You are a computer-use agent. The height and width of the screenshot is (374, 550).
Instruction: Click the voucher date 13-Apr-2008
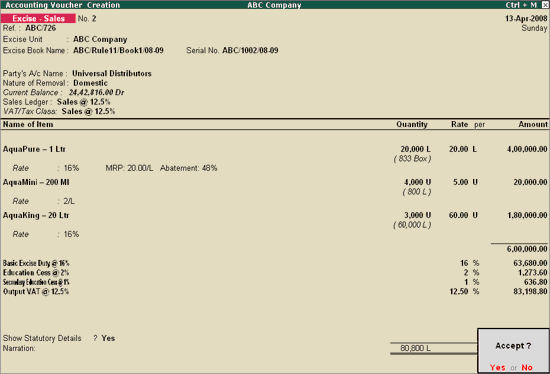(526, 18)
